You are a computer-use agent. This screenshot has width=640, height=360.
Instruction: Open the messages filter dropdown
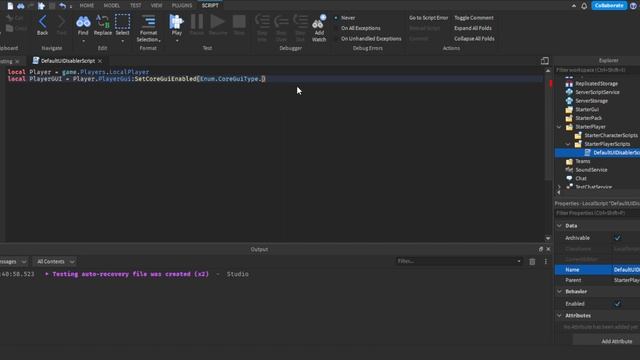tap(13, 262)
